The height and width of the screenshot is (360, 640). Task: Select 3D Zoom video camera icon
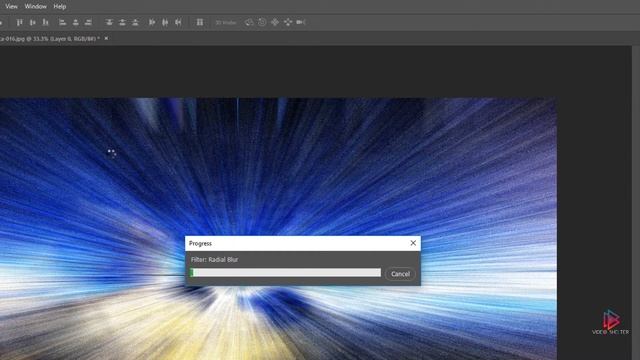(x=301, y=22)
